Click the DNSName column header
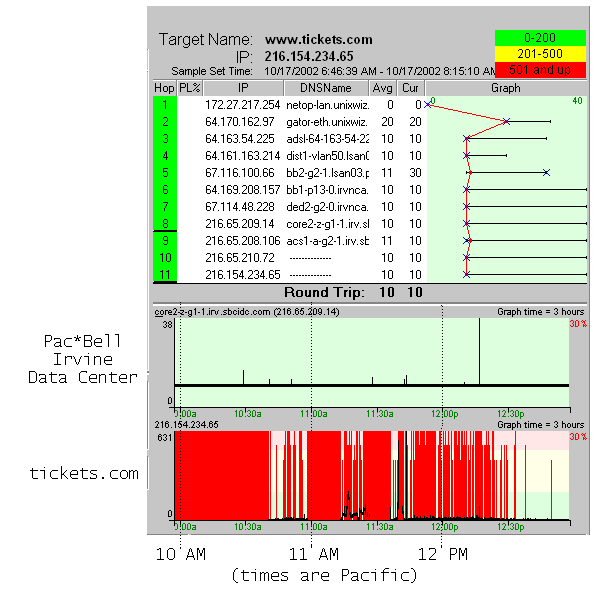The width and height of the screenshot is (600, 600). click(x=326, y=88)
